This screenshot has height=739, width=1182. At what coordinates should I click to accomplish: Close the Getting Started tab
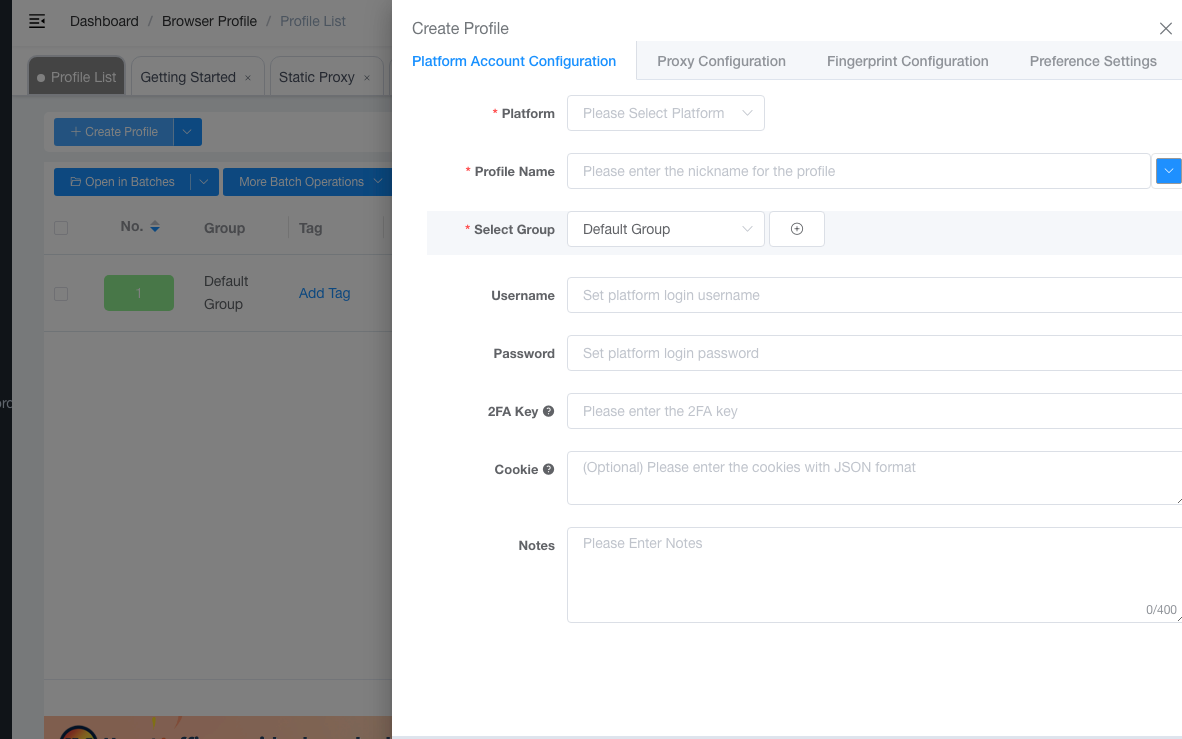248,78
